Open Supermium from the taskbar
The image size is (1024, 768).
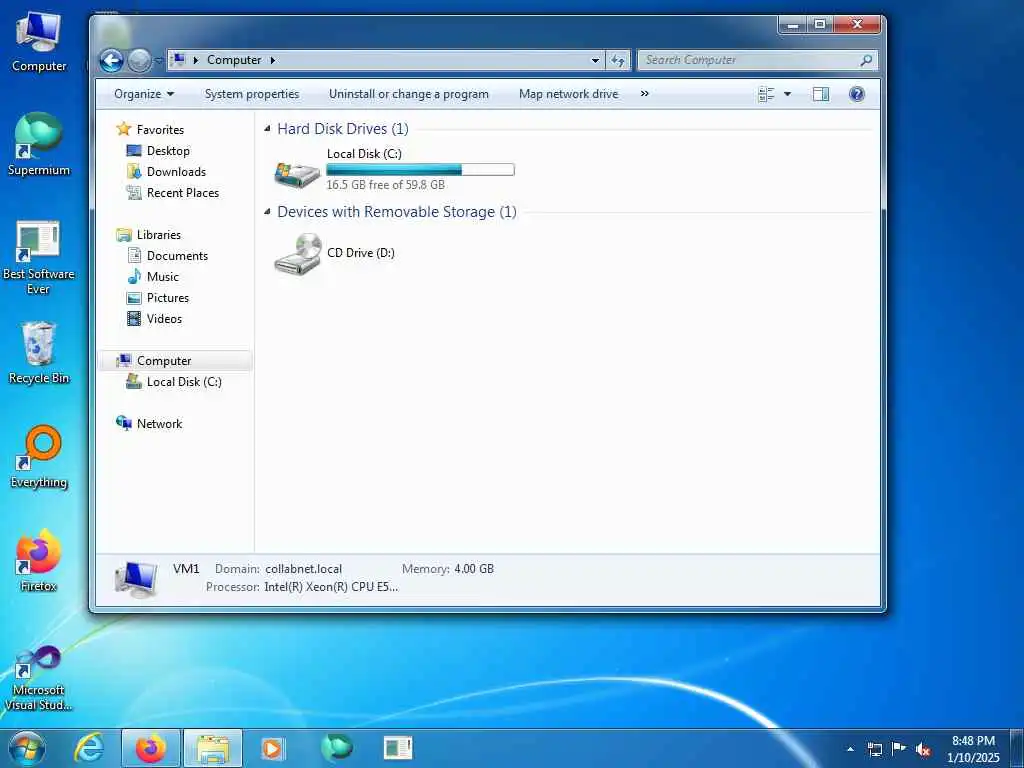point(336,748)
